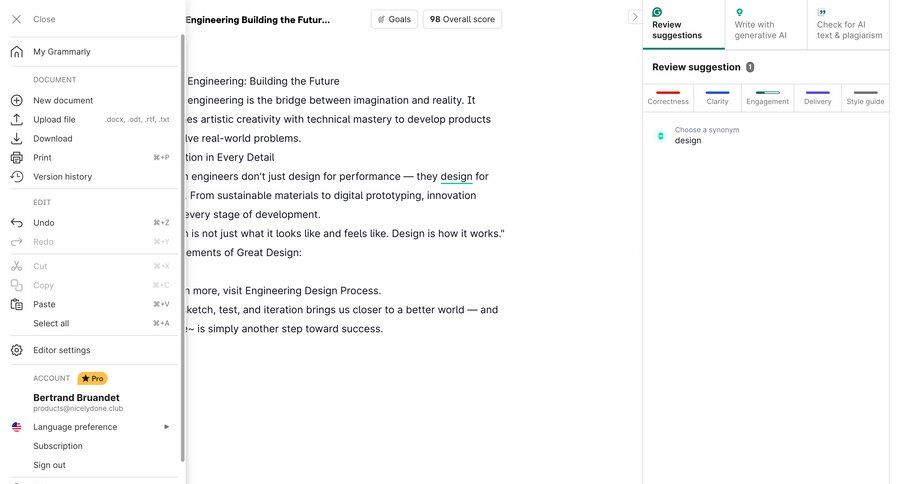Click the Review suggestion heading
This screenshot has height=484, width=900.
click(x=696, y=67)
